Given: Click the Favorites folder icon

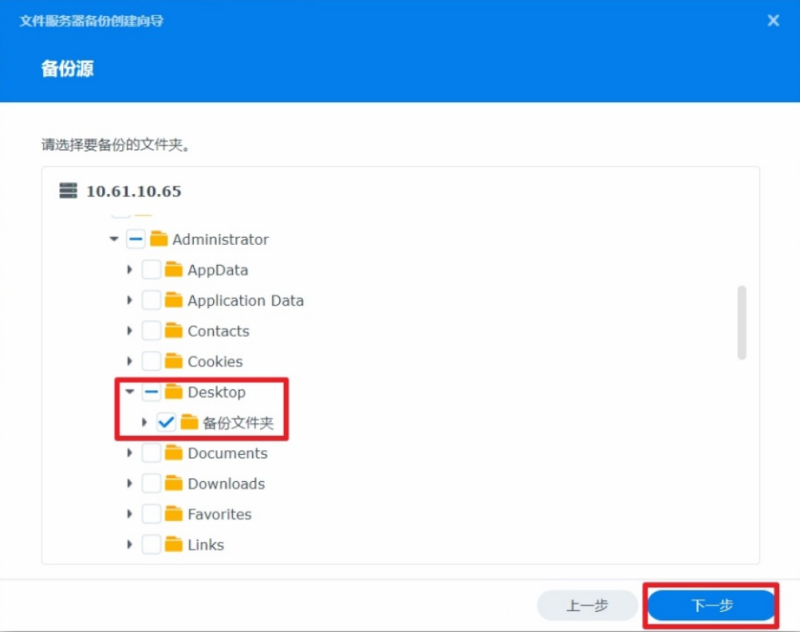Looking at the screenshot, I should [173, 514].
